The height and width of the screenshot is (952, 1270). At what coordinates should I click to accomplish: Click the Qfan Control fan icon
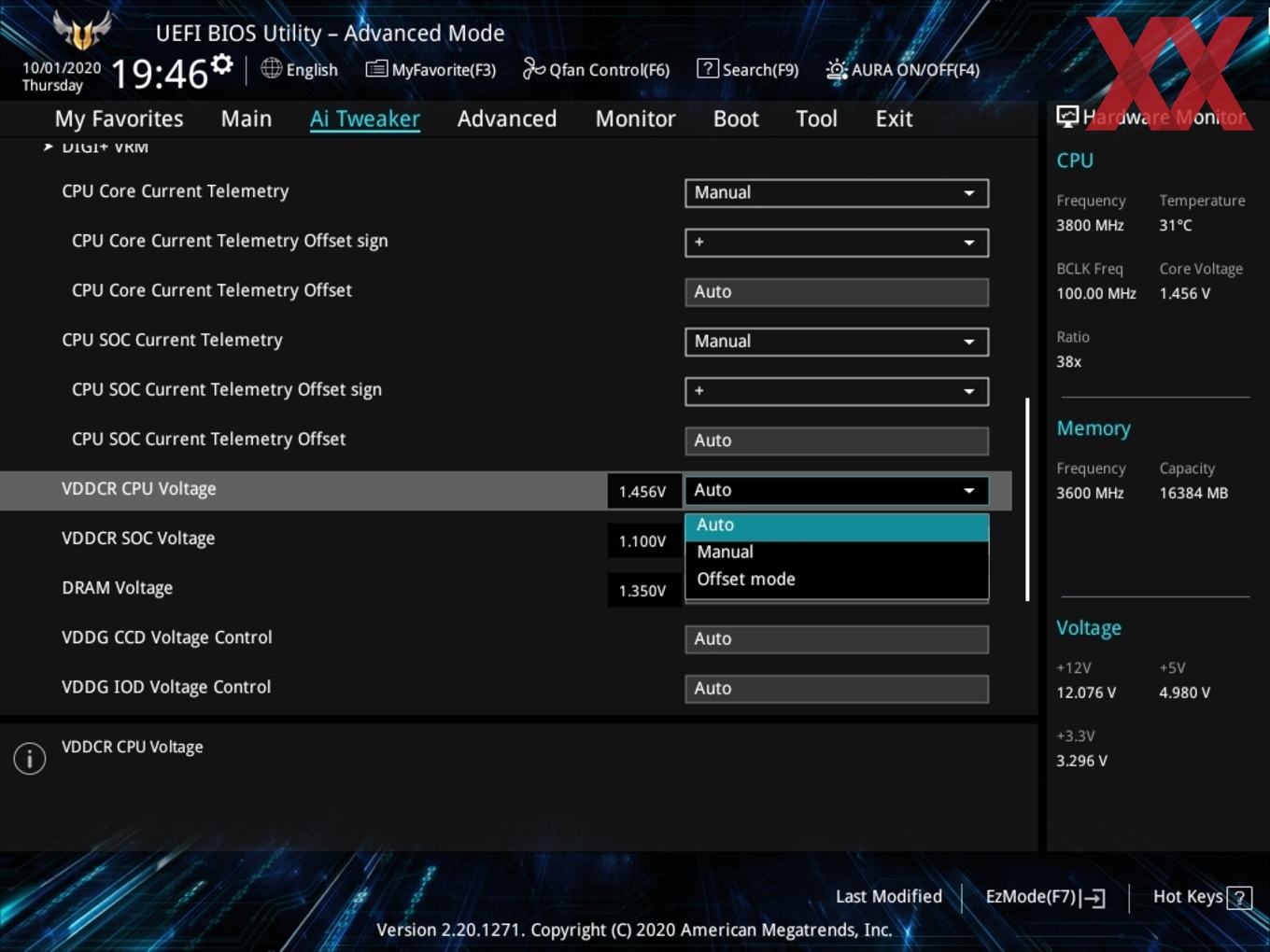click(533, 68)
